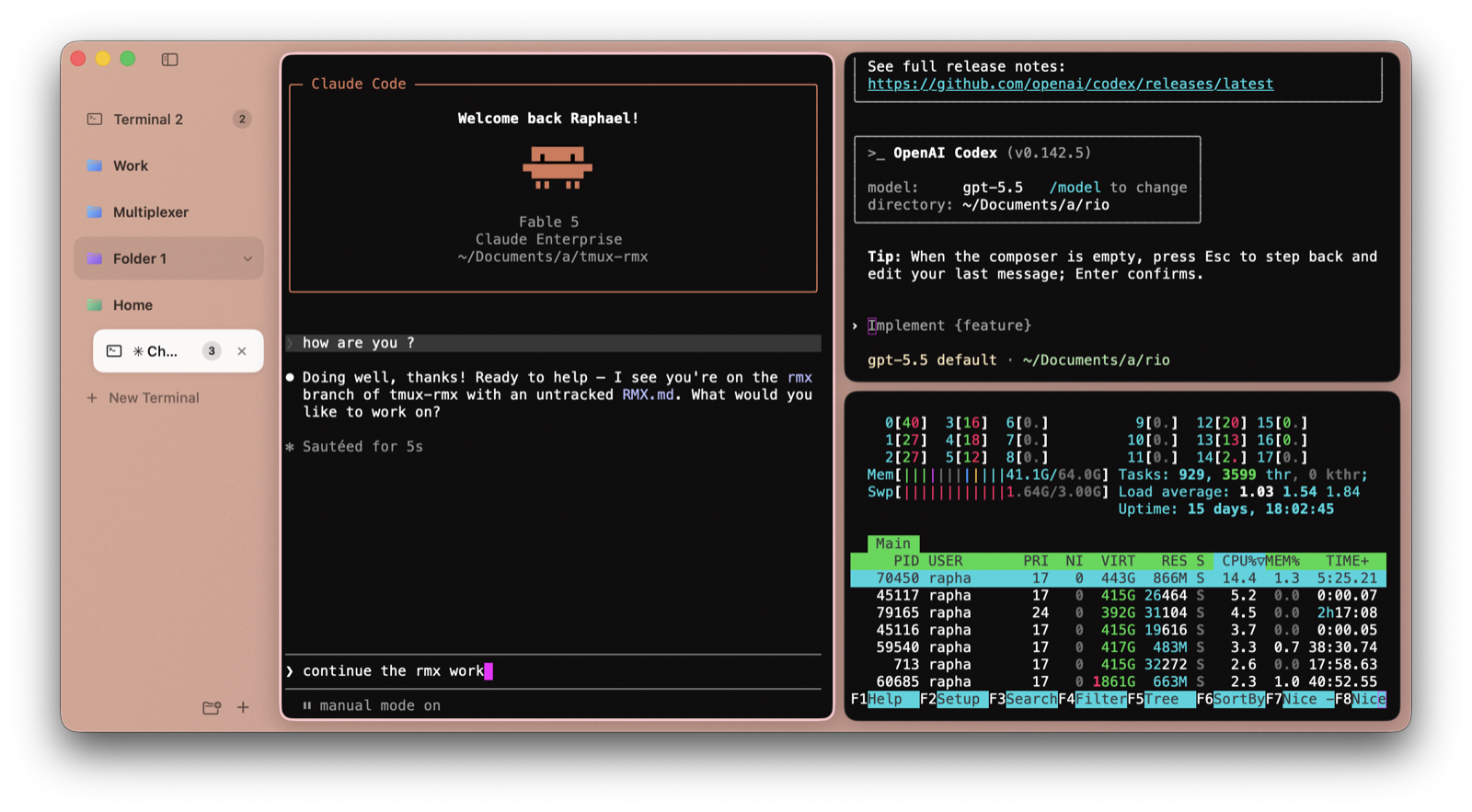1472x812 pixels.
Task: Sort htop by TIME+ column header
Action: pyautogui.click(x=1347, y=561)
